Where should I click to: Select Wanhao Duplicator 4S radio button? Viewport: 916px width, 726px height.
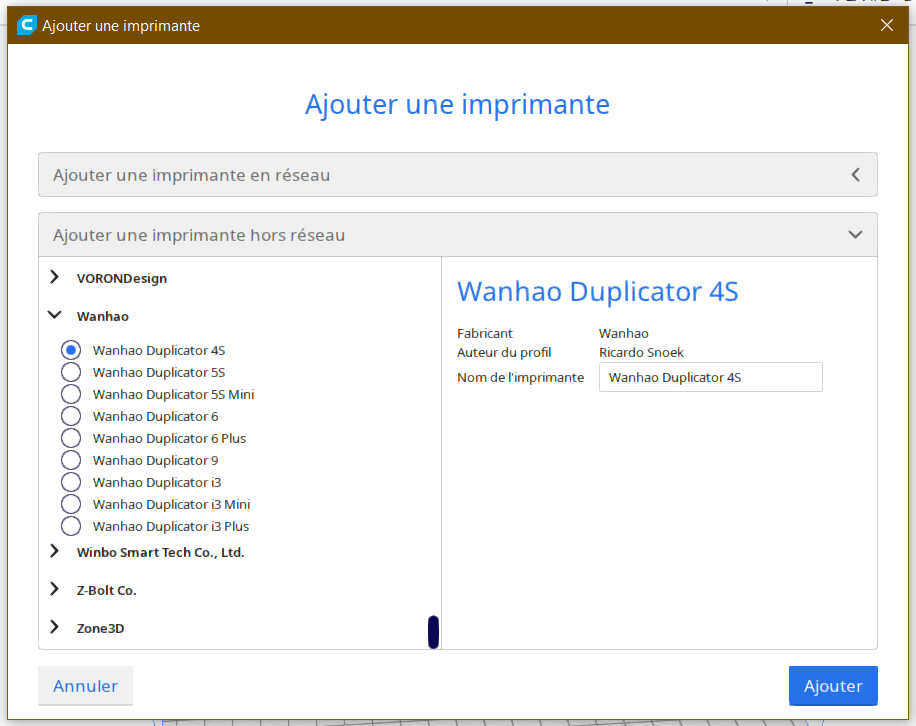(71, 350)
